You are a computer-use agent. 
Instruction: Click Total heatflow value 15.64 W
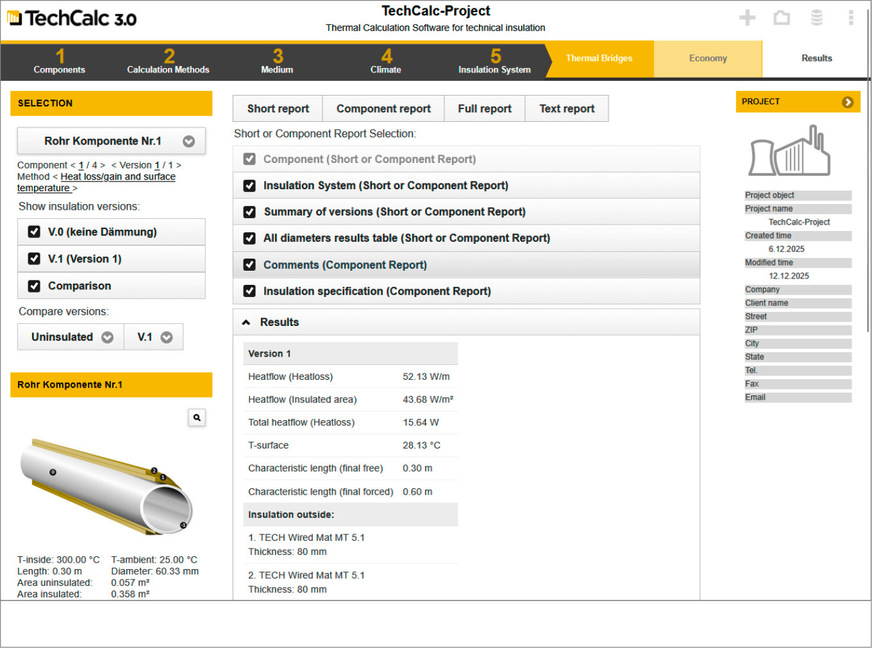420,423
